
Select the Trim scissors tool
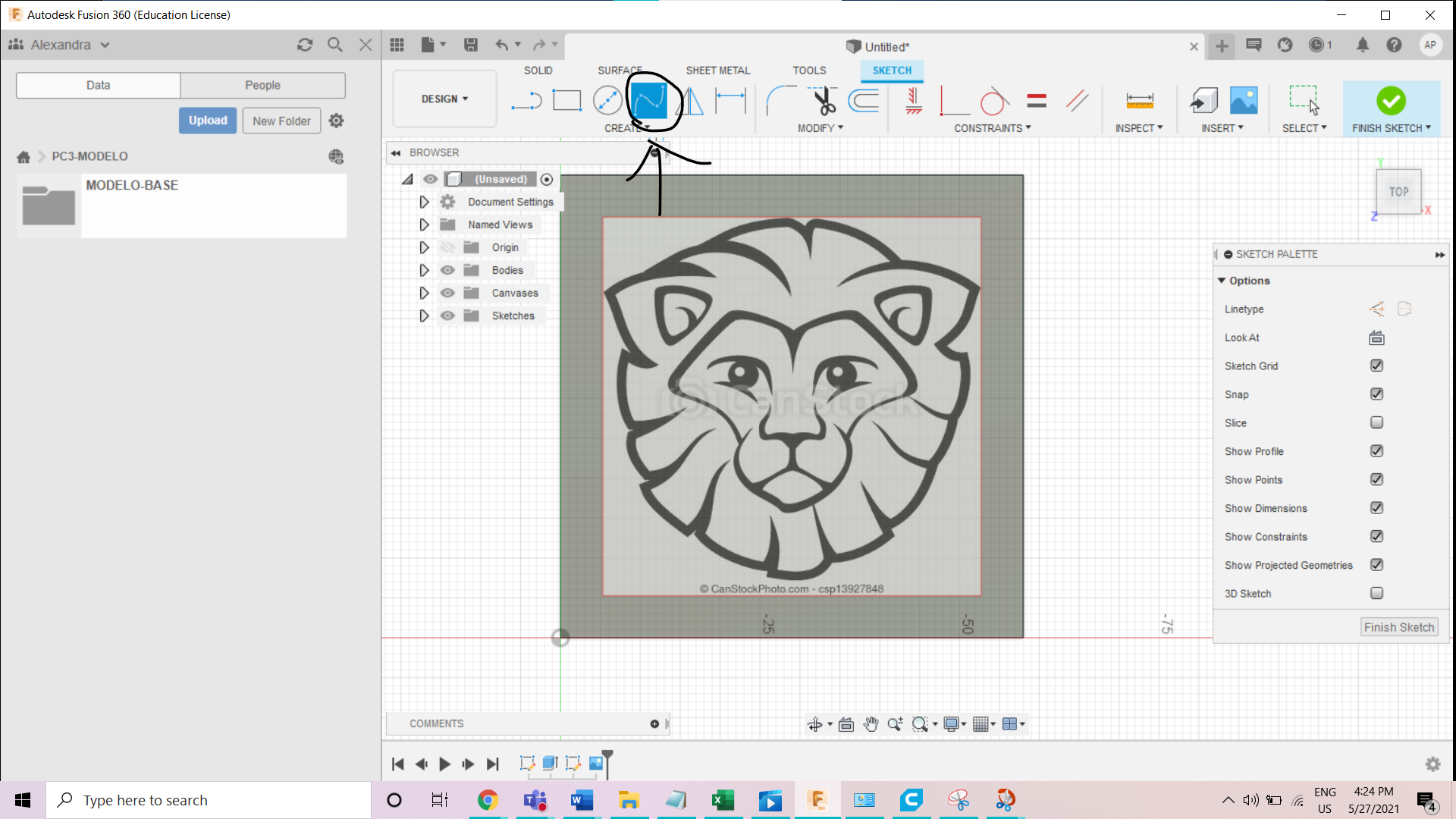823,100
